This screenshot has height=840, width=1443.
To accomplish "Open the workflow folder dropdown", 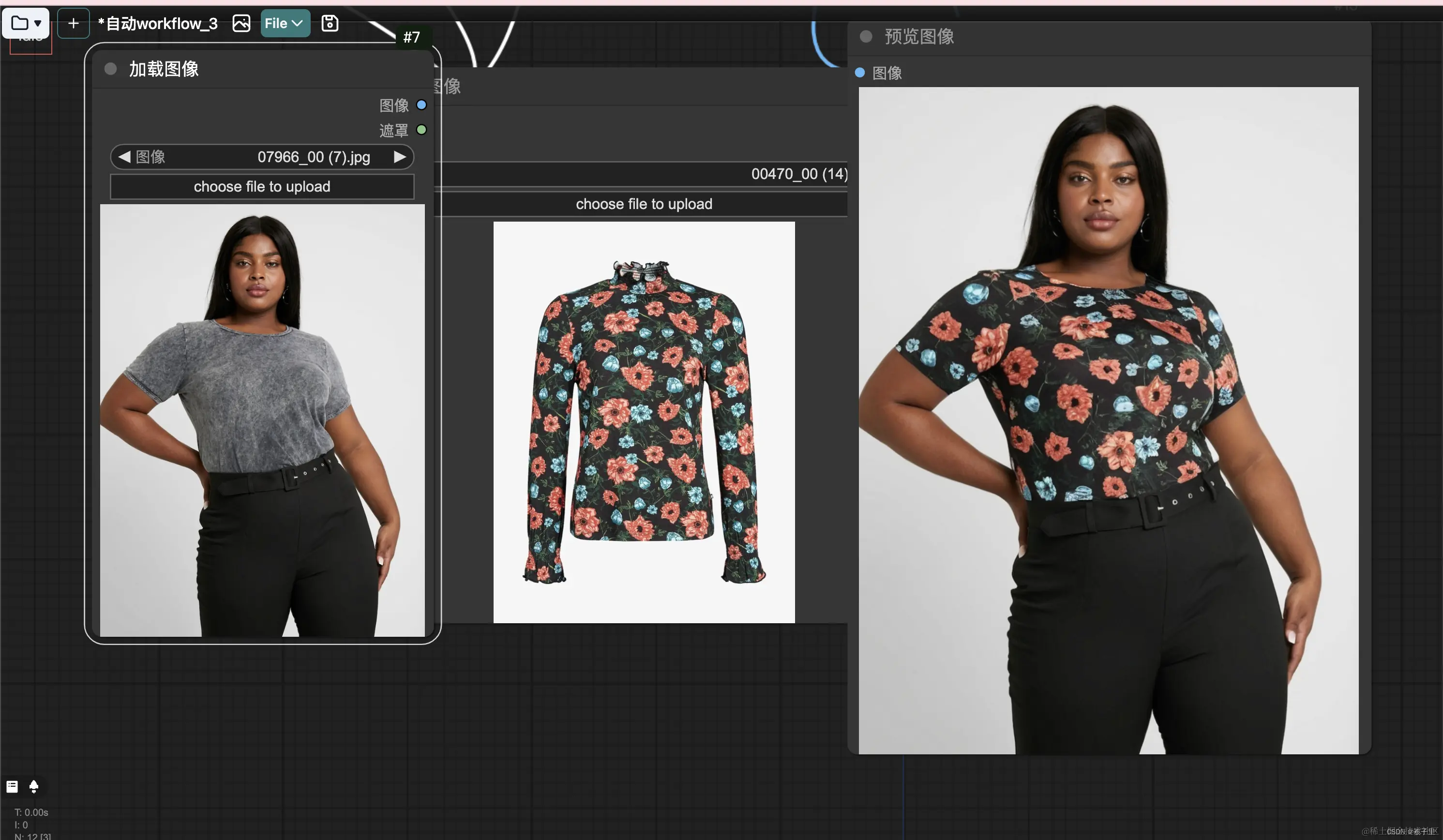I will click(26, 23).
